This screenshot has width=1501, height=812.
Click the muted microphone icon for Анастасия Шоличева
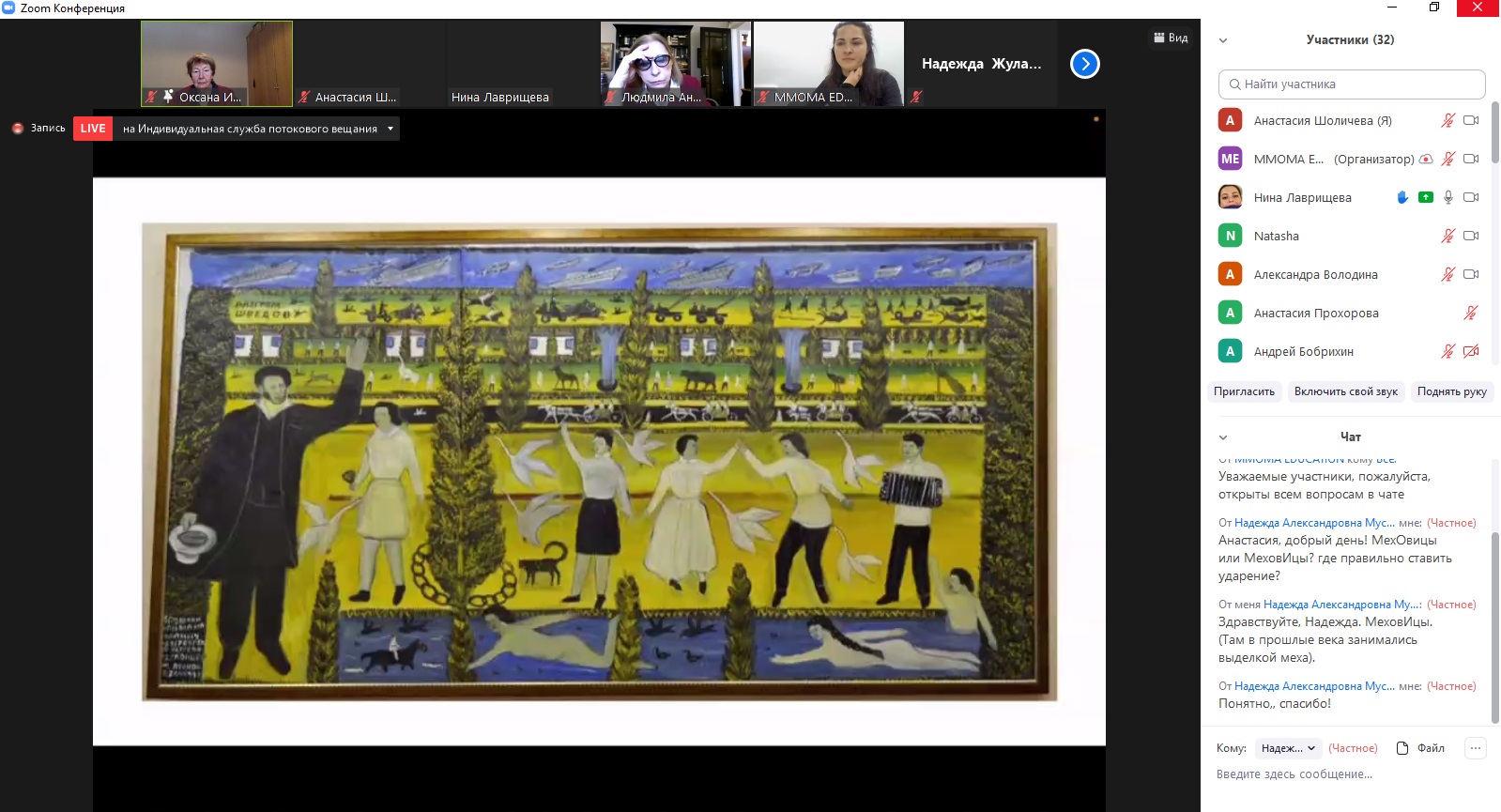click(1447, 120)
